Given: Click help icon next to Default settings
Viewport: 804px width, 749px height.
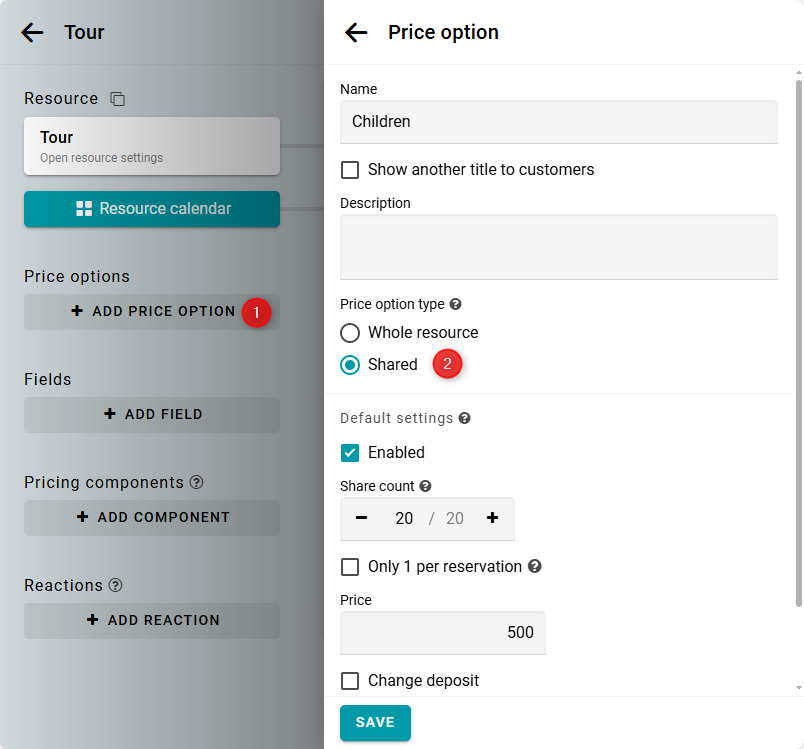Looking at the screenshot, I should tap(465, 418).
